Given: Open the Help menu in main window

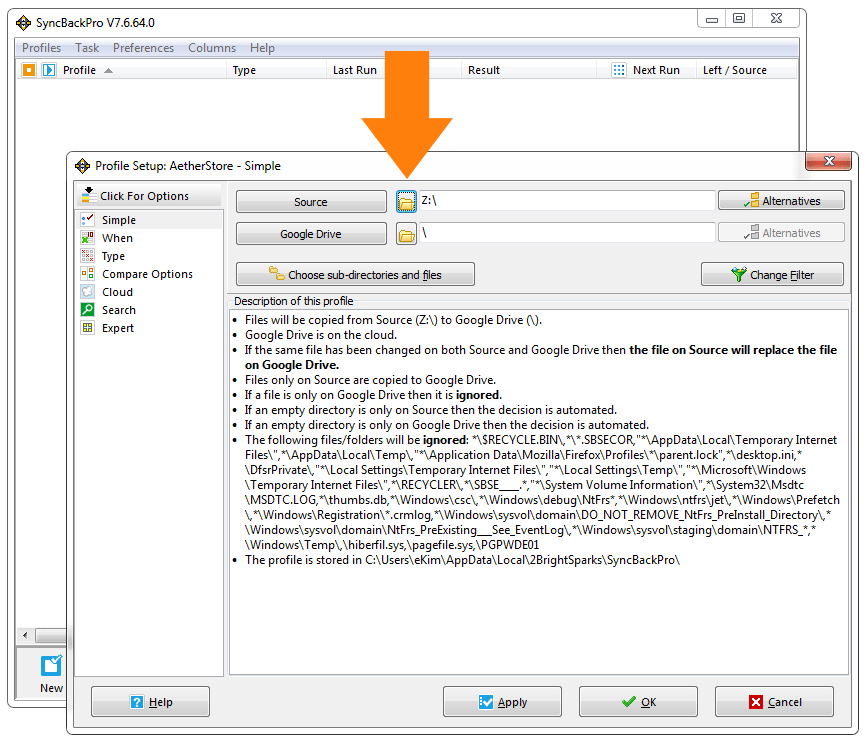Looking at the screenshot, I should 262,48.
